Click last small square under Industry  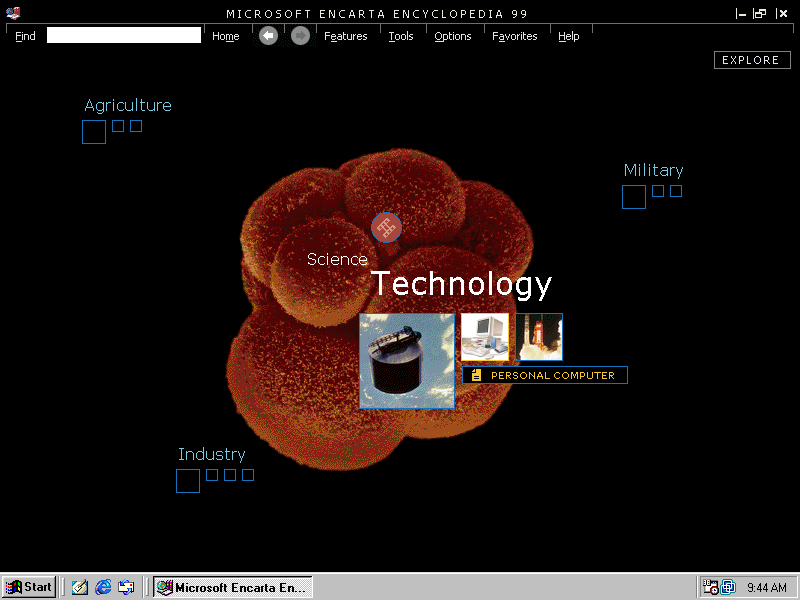248,475
